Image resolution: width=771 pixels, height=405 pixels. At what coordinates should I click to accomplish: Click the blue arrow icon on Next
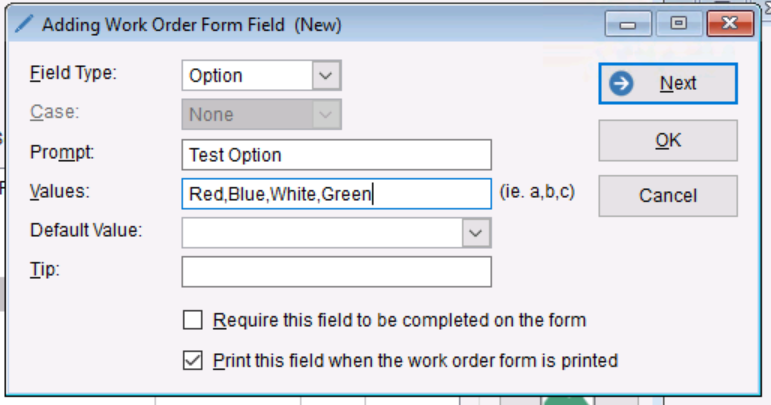click(622, 84)
